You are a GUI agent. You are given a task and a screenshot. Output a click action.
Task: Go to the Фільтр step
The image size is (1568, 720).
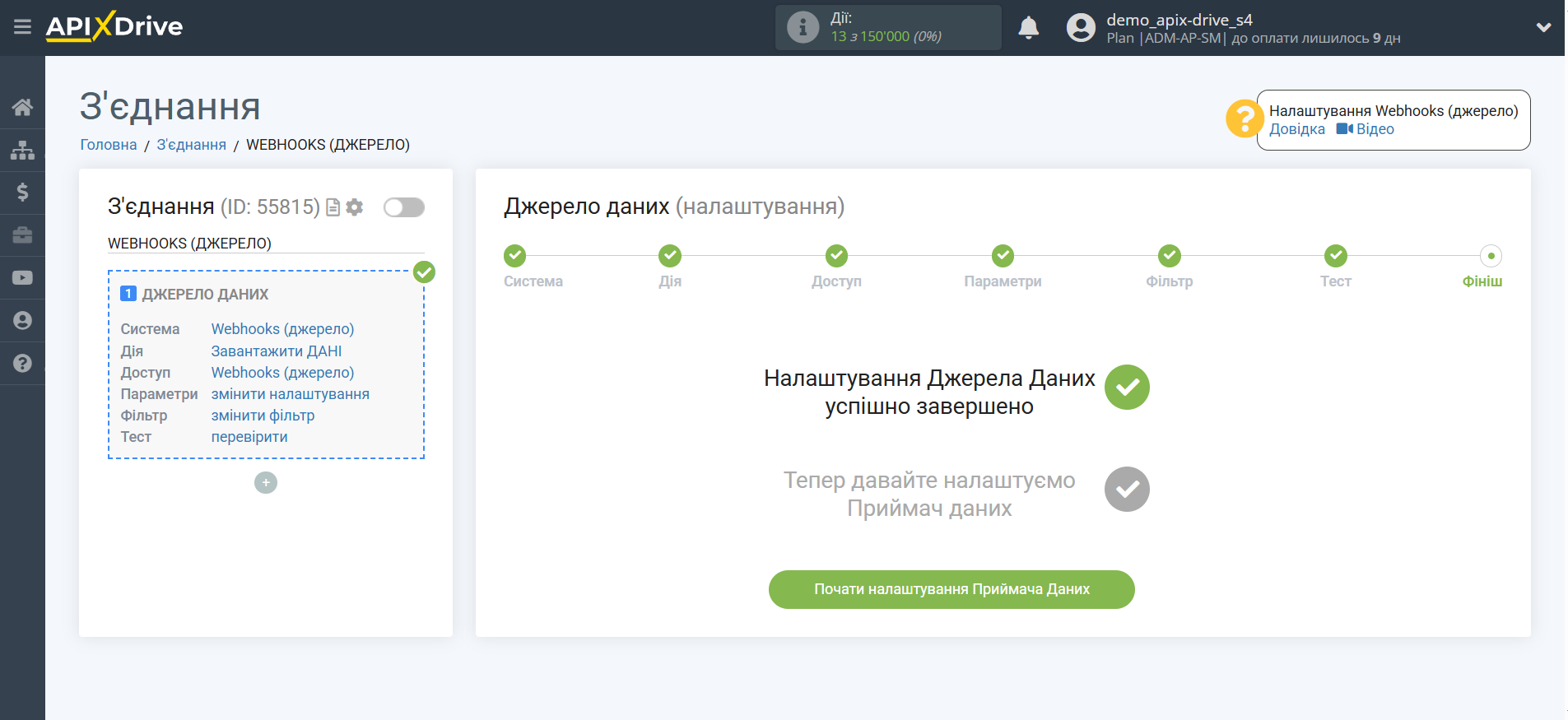pos(1169,256)
